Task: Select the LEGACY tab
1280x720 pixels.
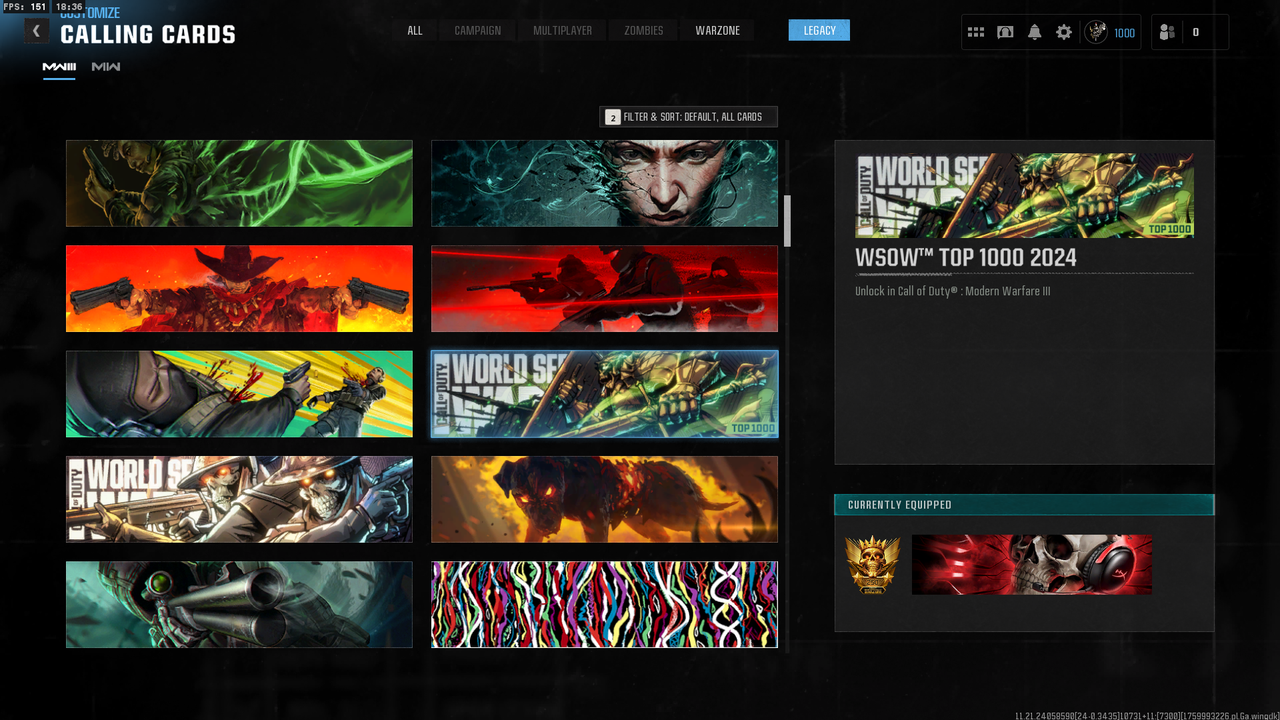Action: (819, 30)
